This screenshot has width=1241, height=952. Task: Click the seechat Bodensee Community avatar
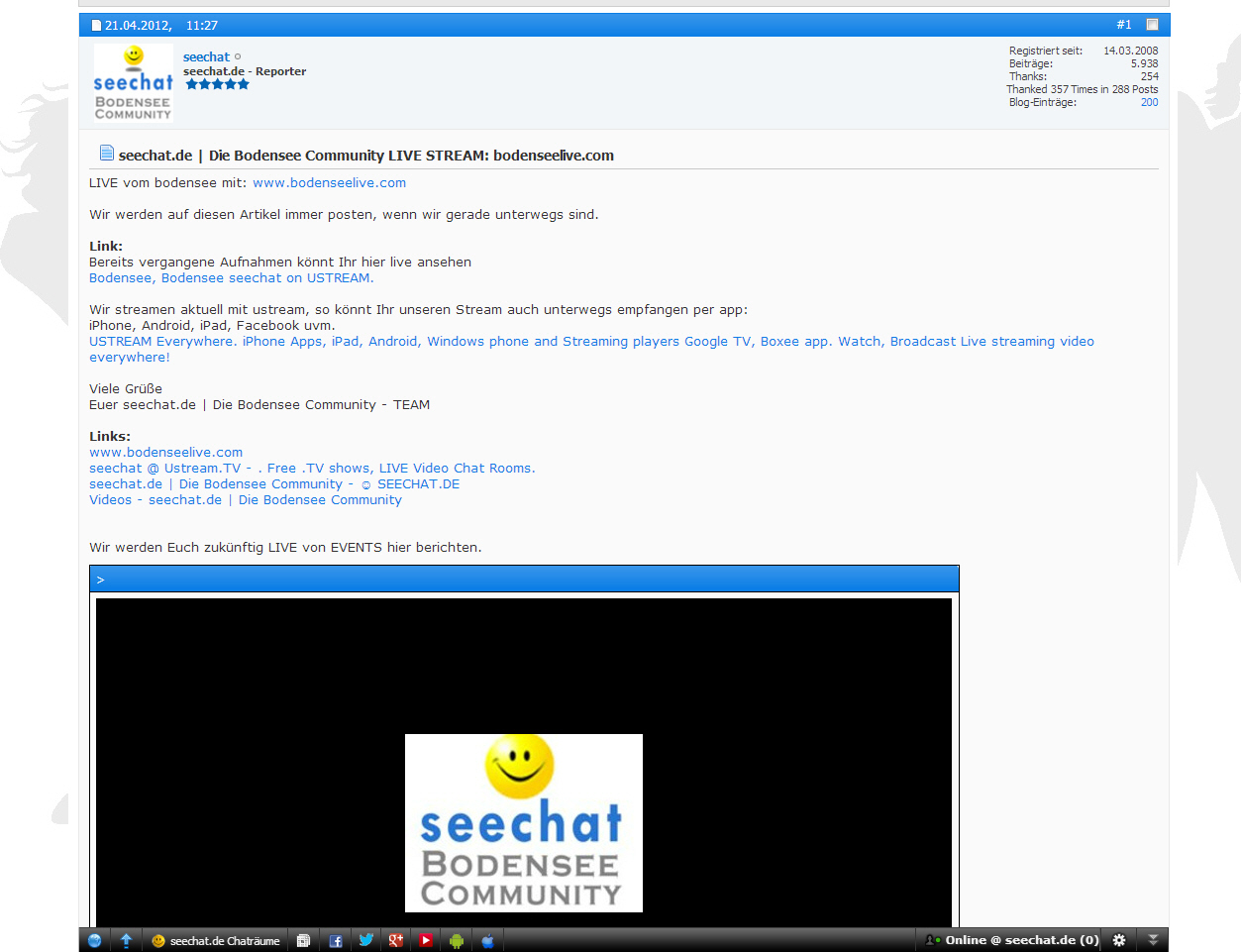pyautogui.click(x=134, y=83)
